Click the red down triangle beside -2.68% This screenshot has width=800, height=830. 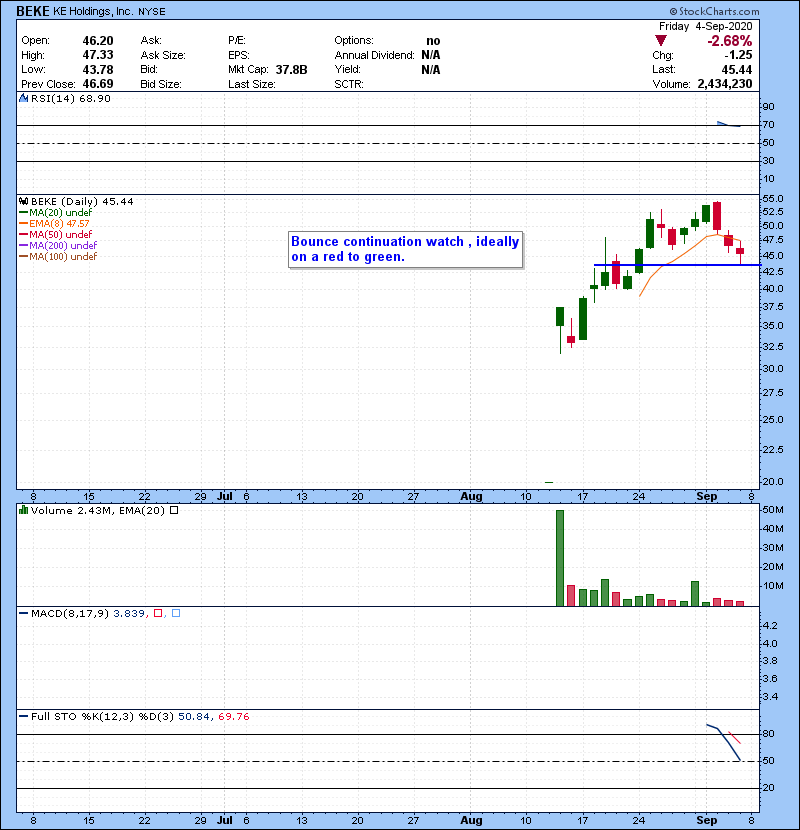(x=660, y=40)
